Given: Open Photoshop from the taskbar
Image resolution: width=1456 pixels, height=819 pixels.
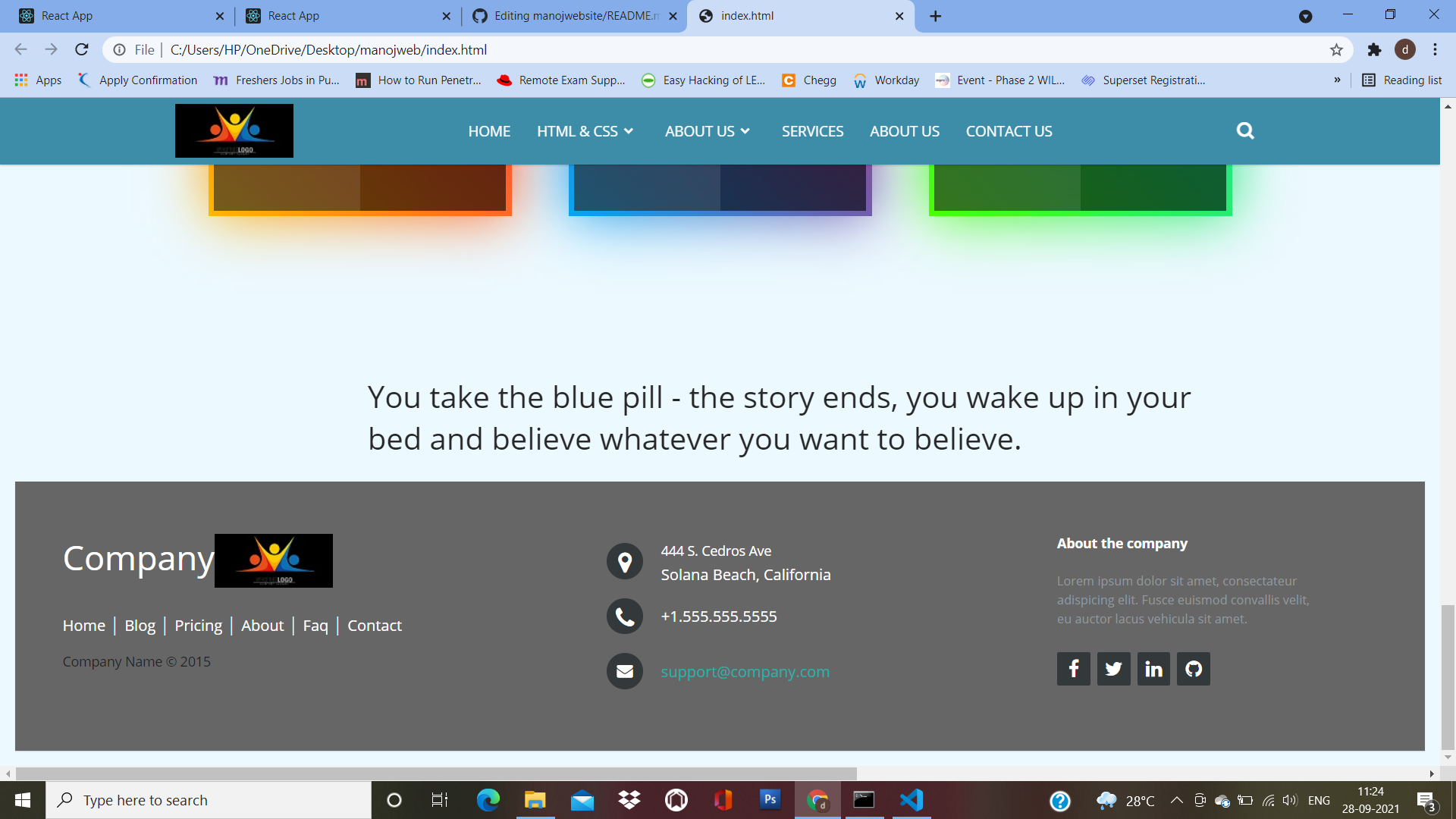Looking at the screenshot, I should [x=770, y=799].
